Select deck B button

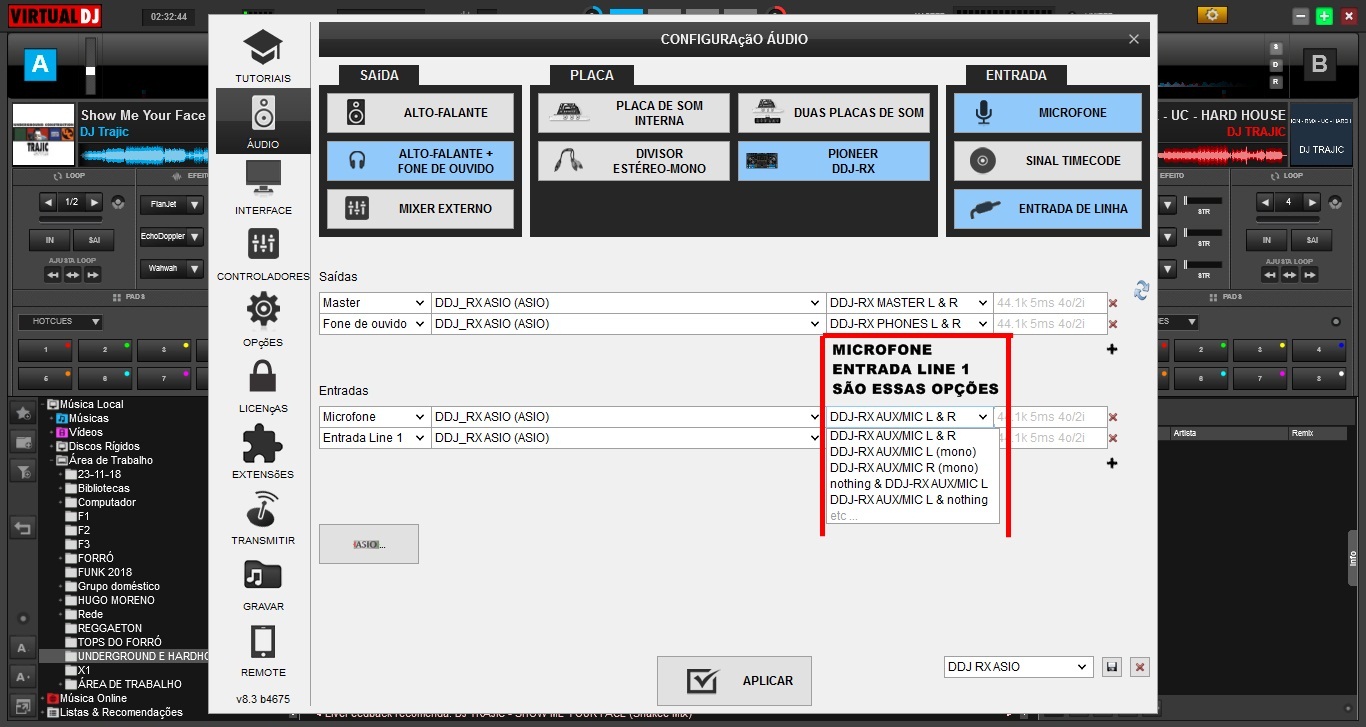pyautogui.click(x=1319, y=65)
